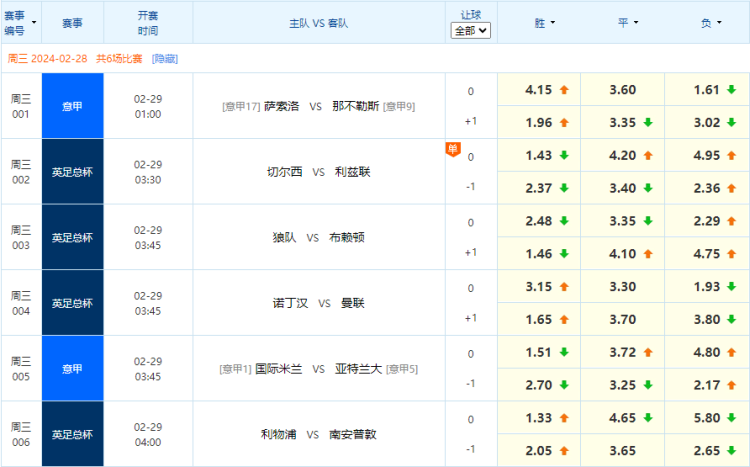Click the 英足总杯 badge for match 002
The image size is (750, 467).
pyautogui.click(x=72, y=172)
